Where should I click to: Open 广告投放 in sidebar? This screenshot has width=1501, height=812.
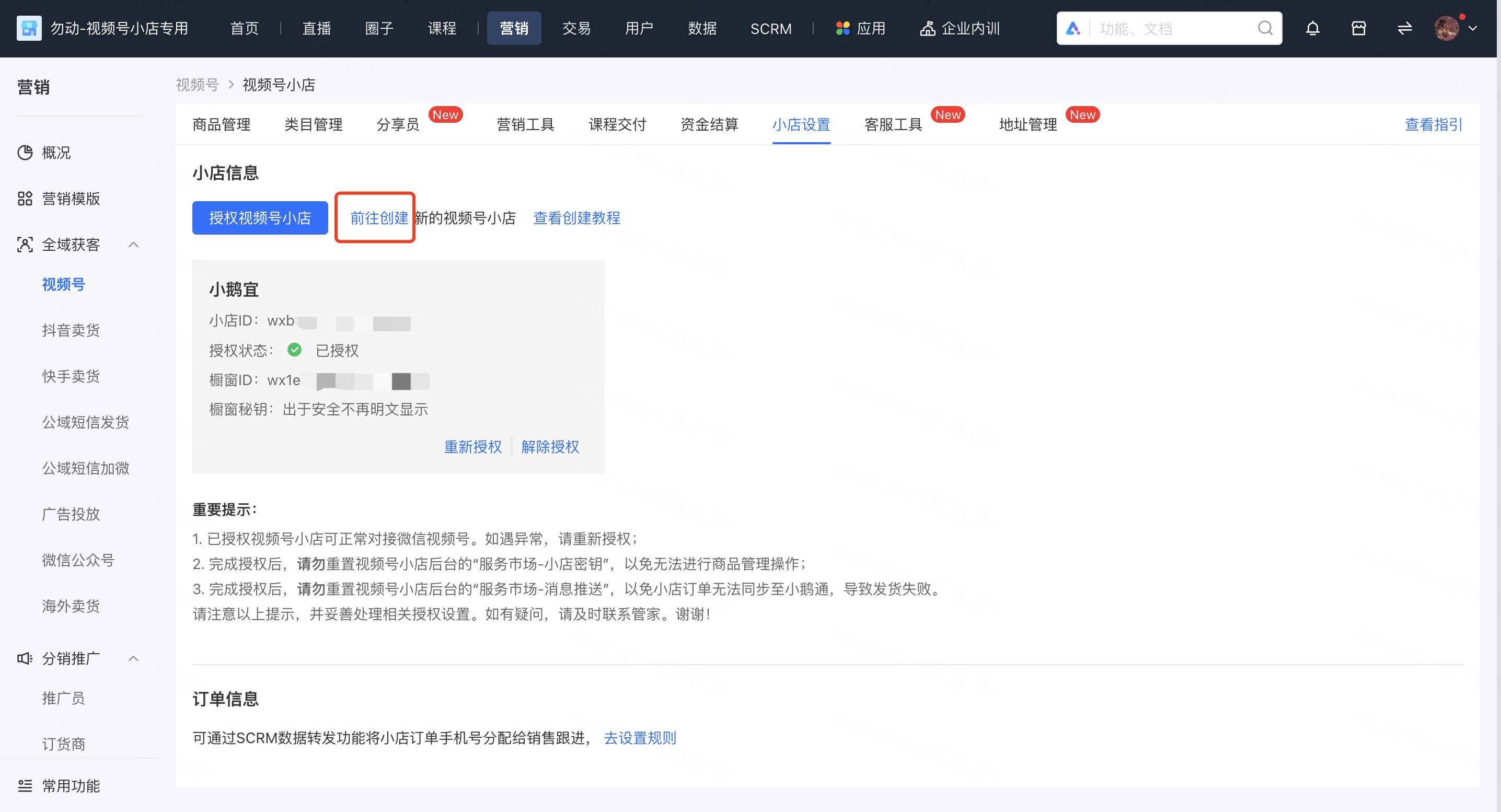pos(71,514)
